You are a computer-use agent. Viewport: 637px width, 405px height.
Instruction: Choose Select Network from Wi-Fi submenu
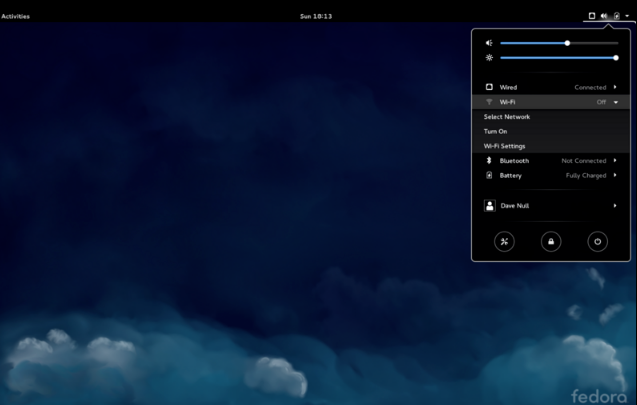507,117
